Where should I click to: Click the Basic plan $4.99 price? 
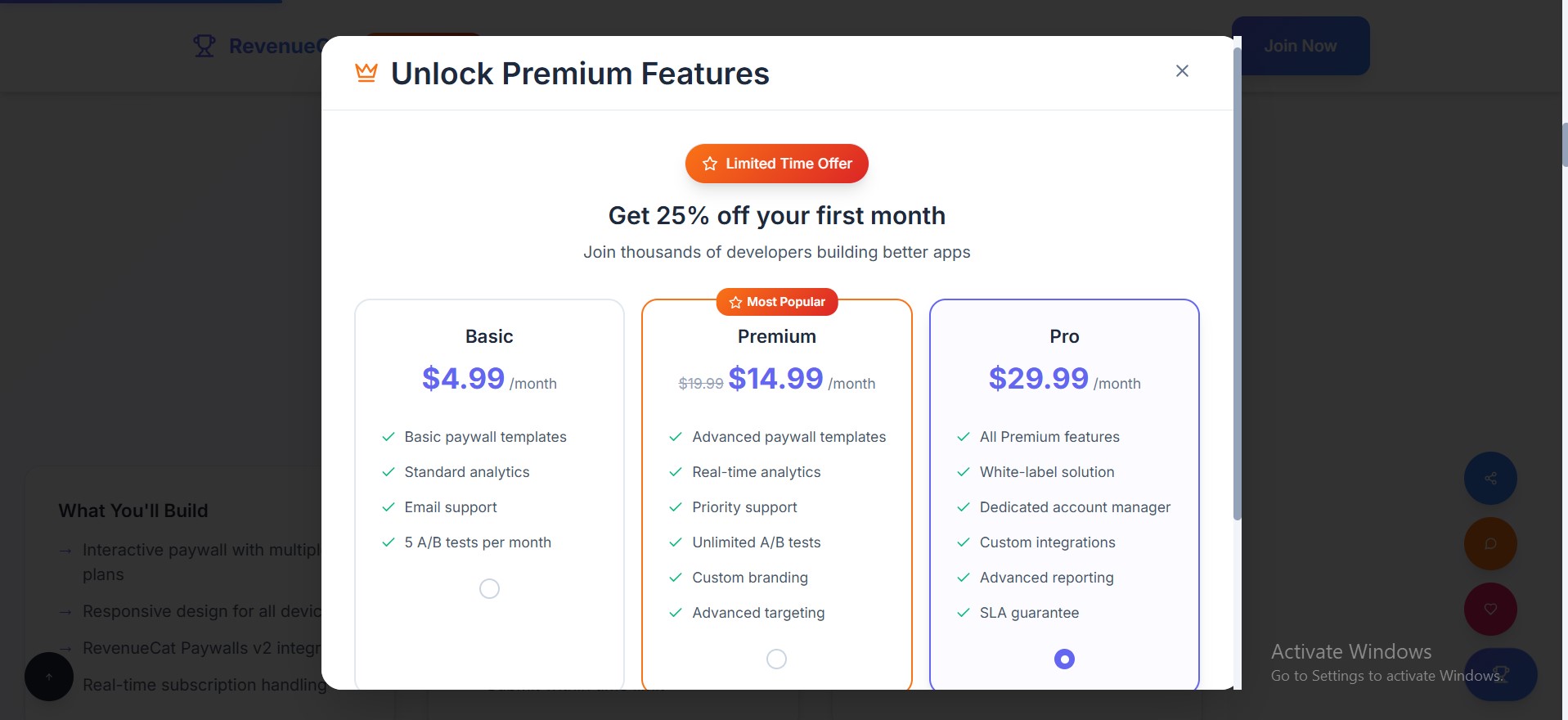point(463,378)
